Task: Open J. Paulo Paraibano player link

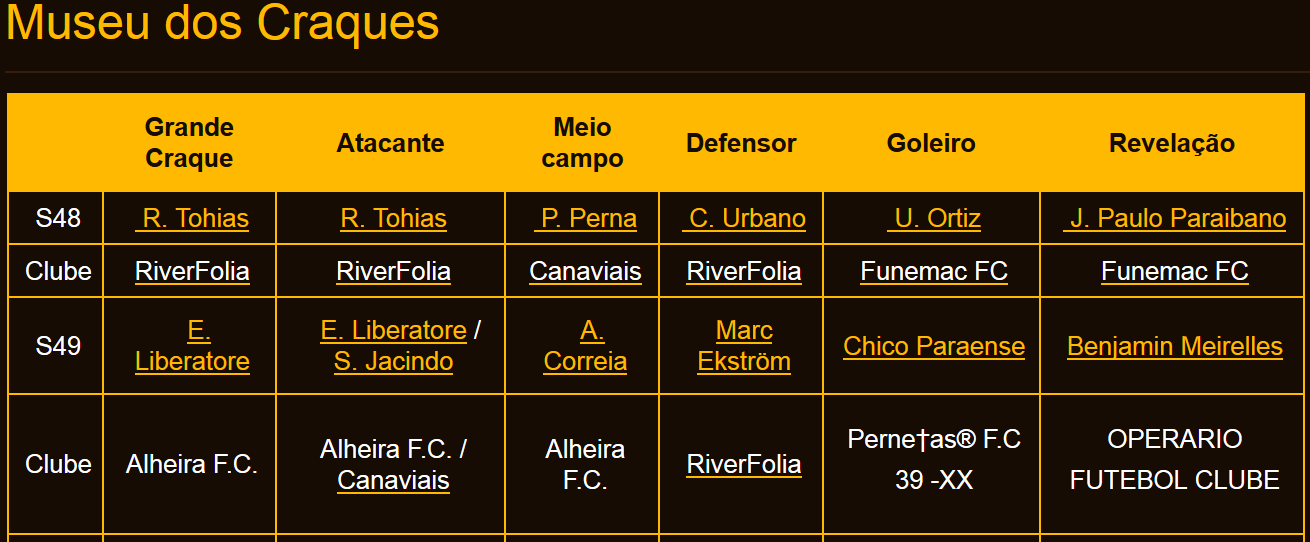Action: [x=1175, y=218]
